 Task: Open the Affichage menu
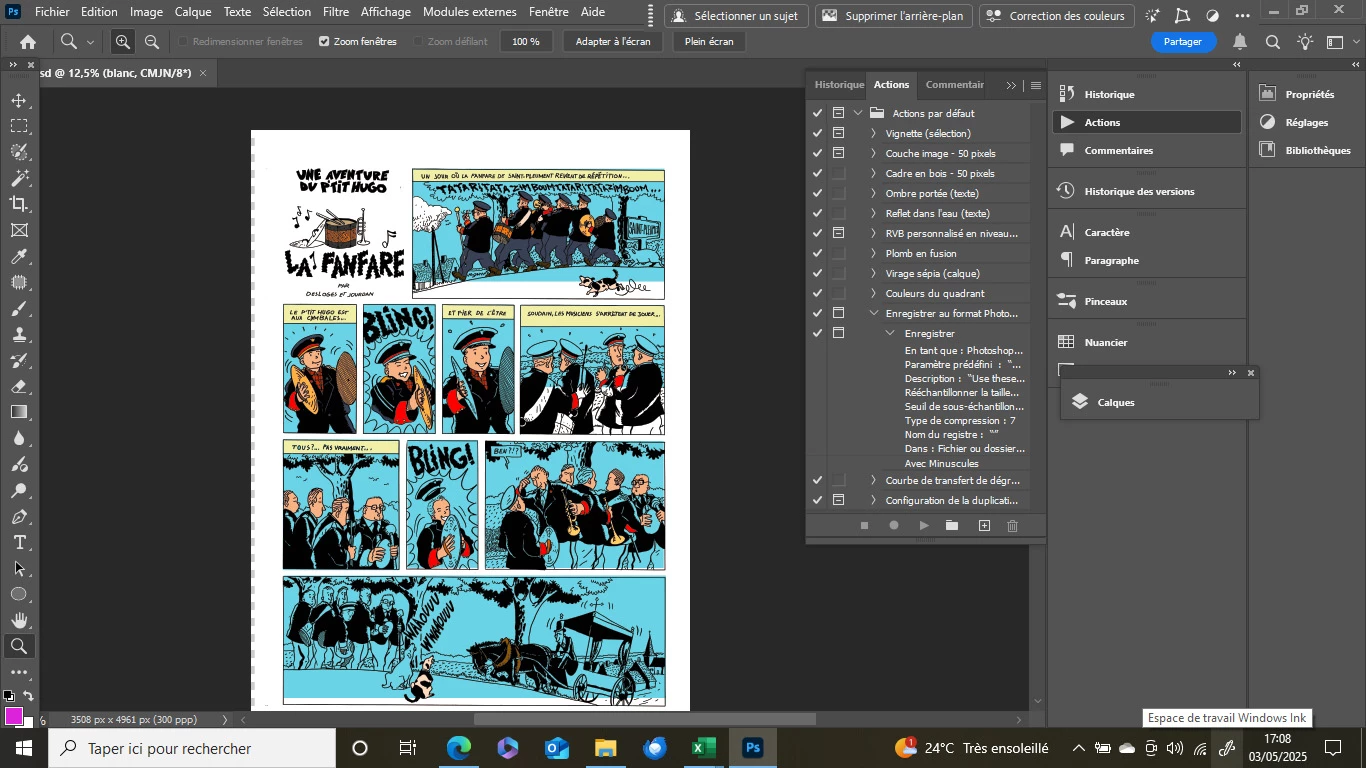click(x=386, y=12)
